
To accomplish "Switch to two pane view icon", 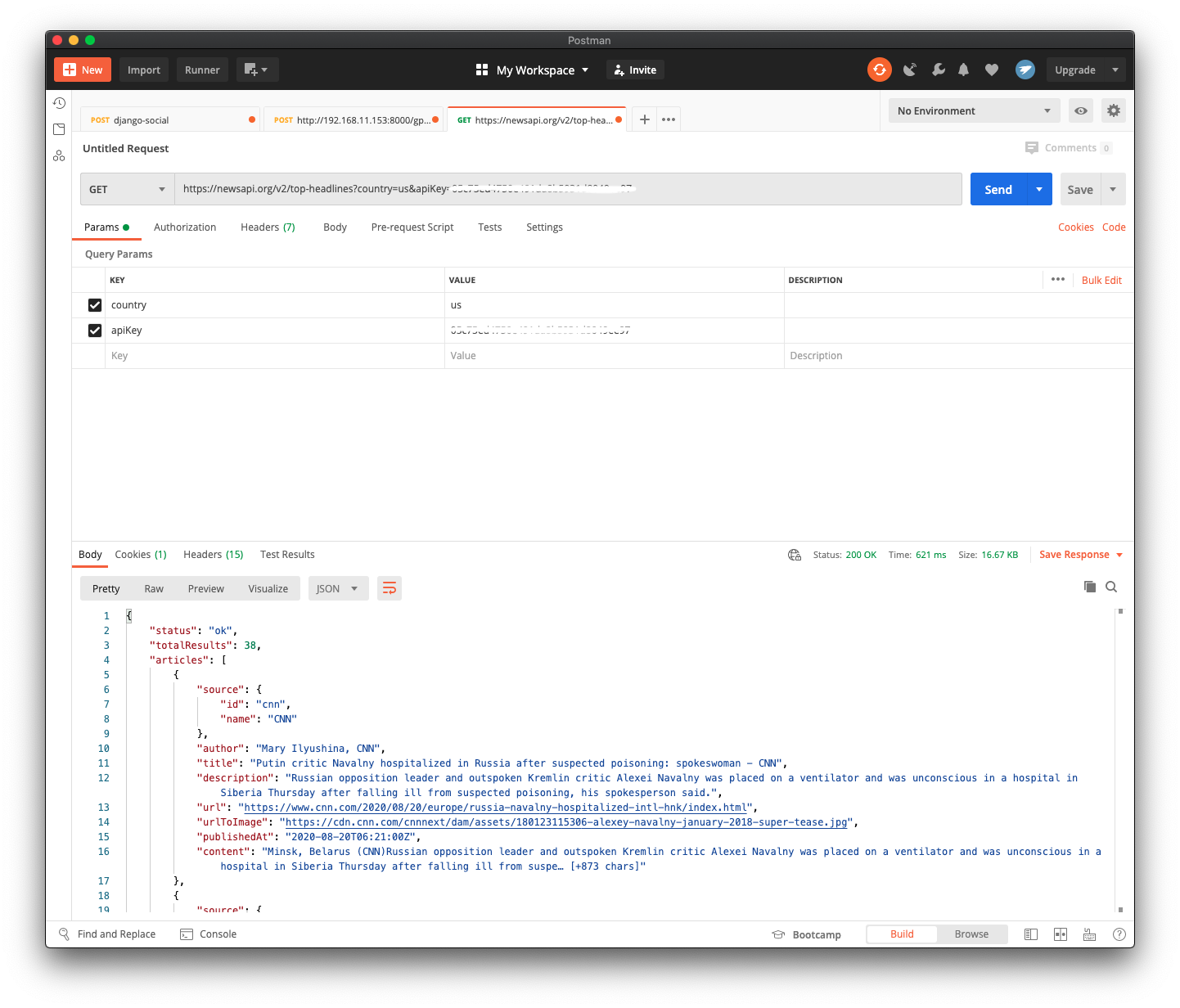I will click(x=1061, y=934).
